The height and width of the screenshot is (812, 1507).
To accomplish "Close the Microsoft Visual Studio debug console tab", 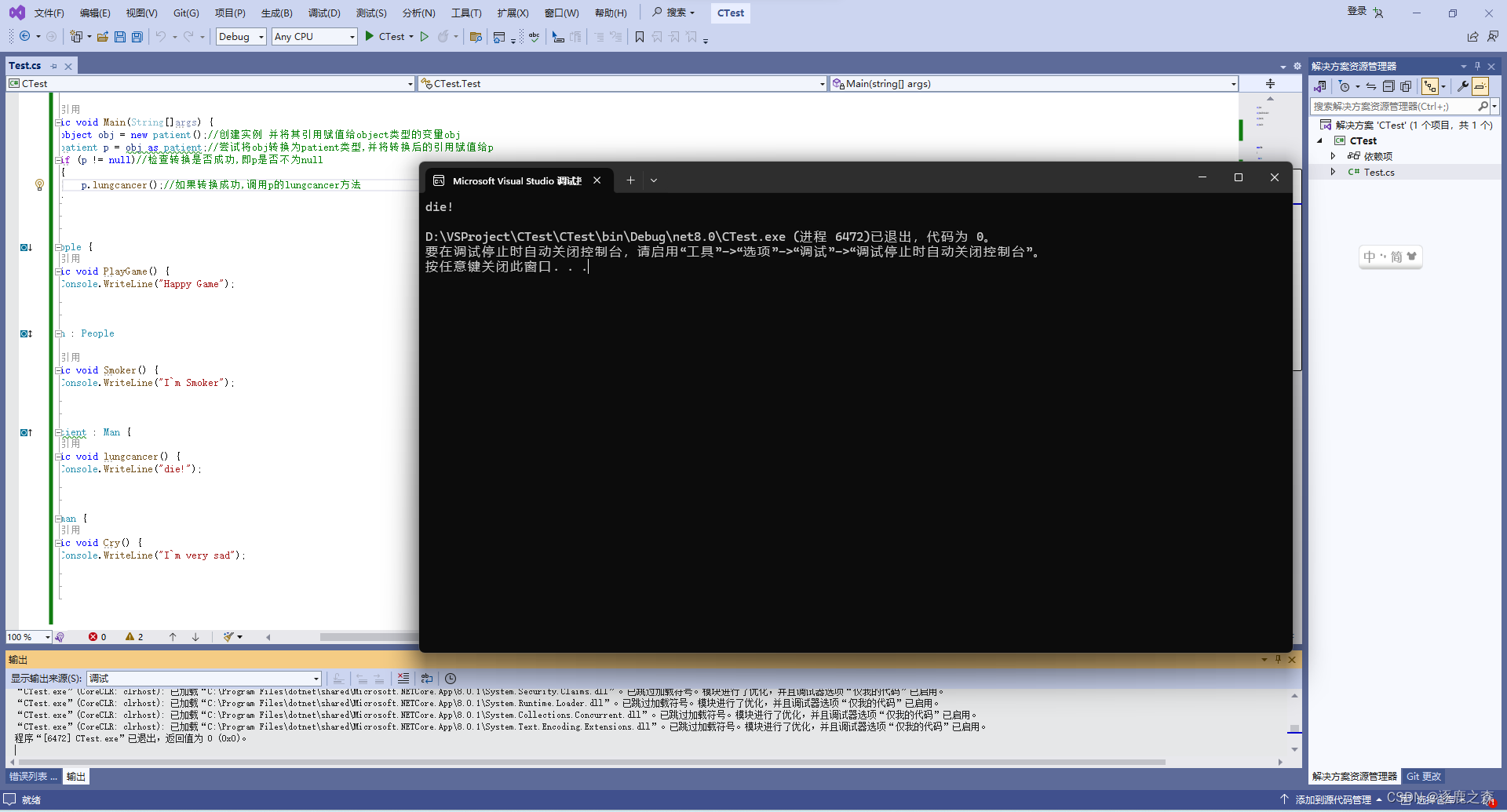I will [x=597, y=180].
